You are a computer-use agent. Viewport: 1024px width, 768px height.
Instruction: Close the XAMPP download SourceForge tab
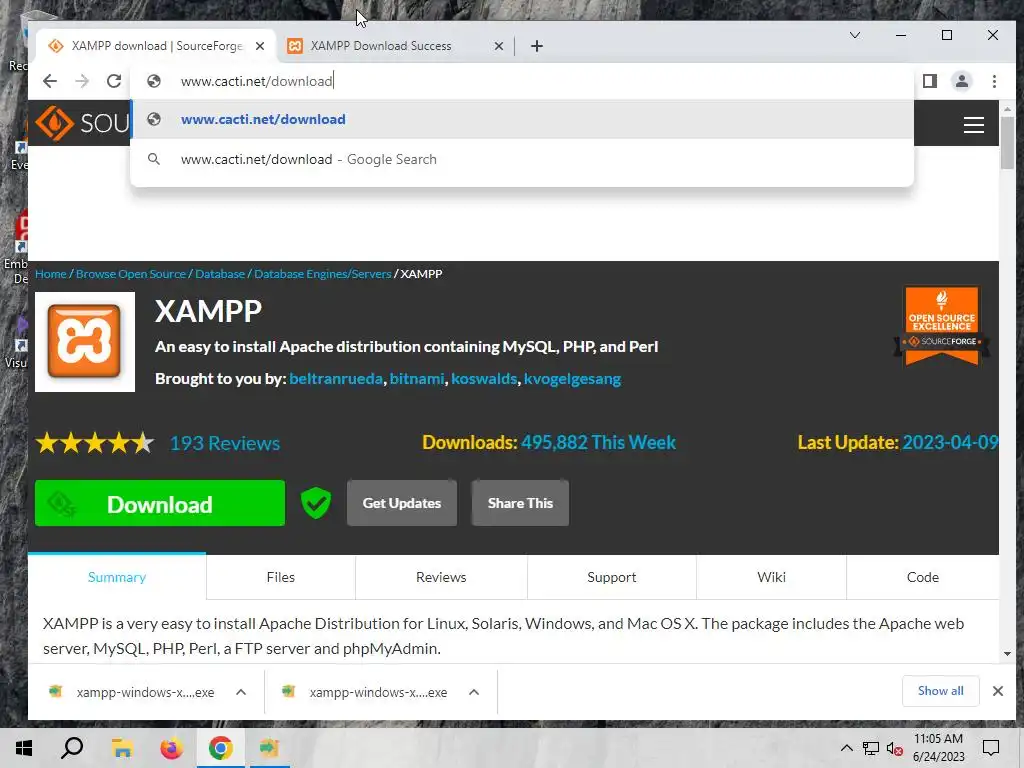click(x=260, y=46)
